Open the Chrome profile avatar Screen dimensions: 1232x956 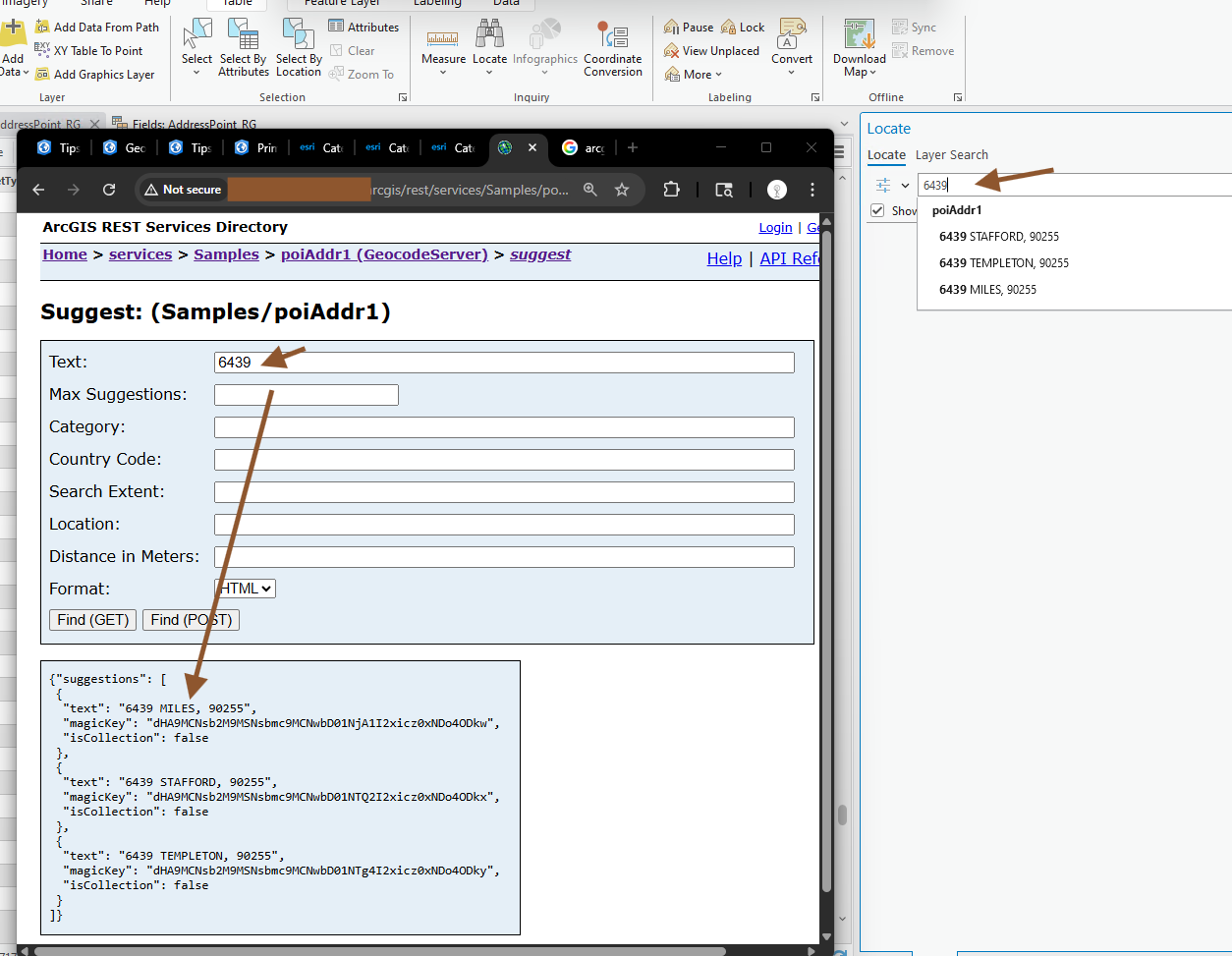point(777,190)
